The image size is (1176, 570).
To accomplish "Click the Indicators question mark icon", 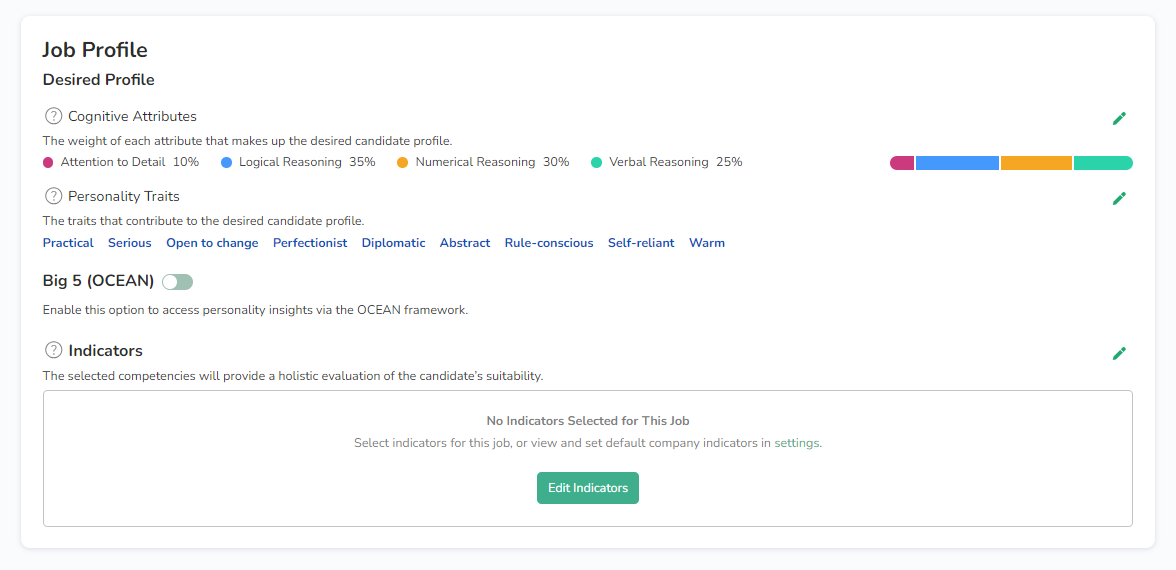I will pyautogui.click(x=54, y=350).
